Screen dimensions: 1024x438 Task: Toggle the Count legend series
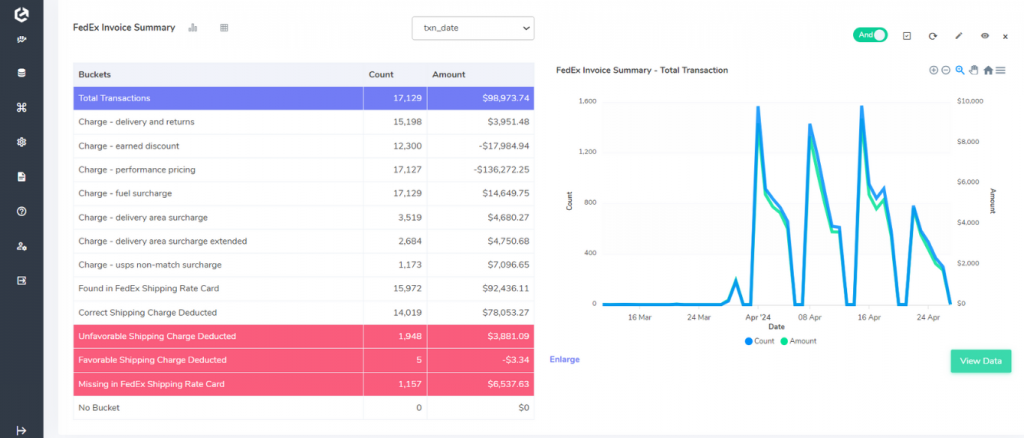pyautogui.click(x=760, y=341)
